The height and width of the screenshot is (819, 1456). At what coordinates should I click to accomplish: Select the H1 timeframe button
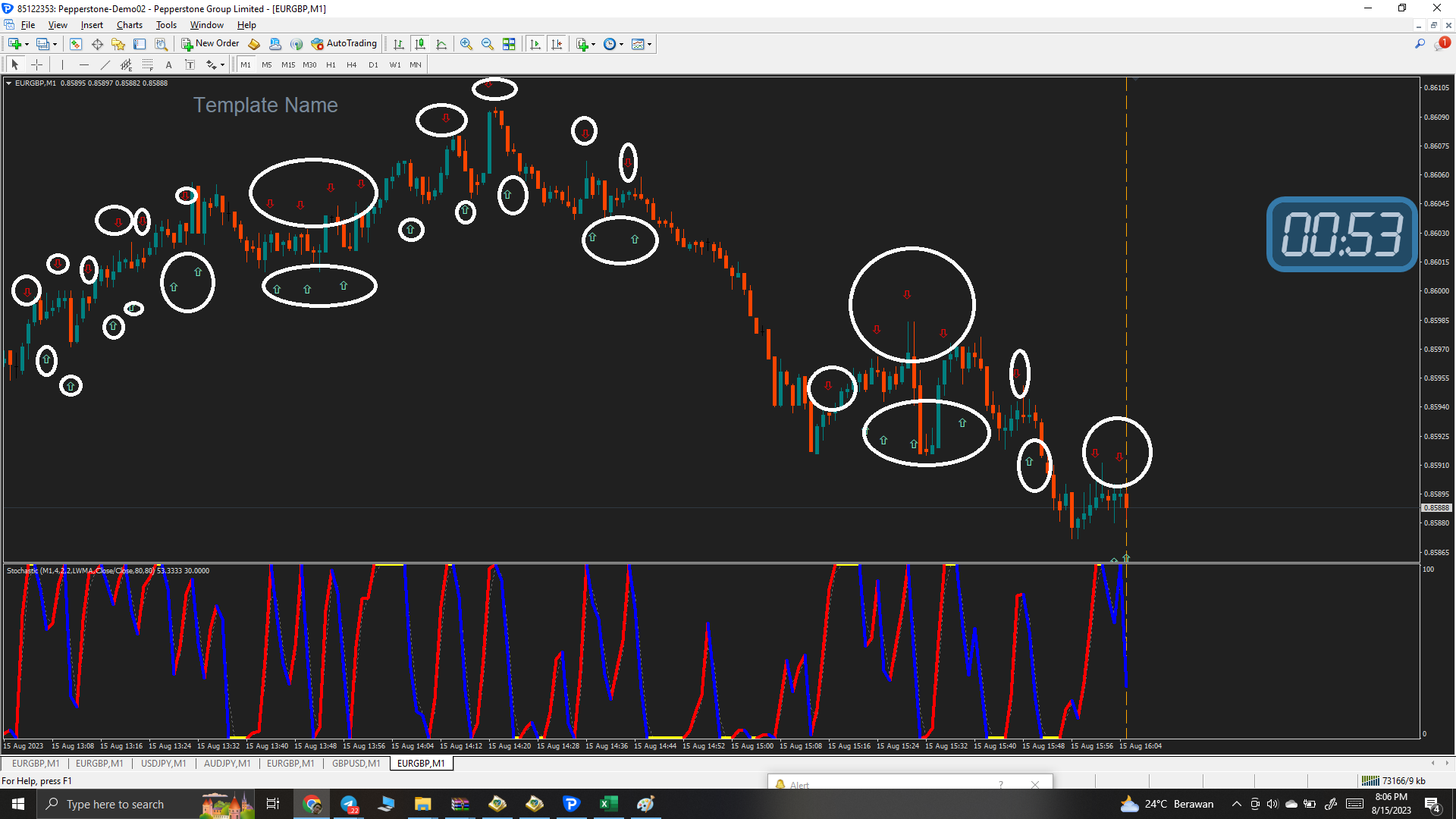coord(331,64)
